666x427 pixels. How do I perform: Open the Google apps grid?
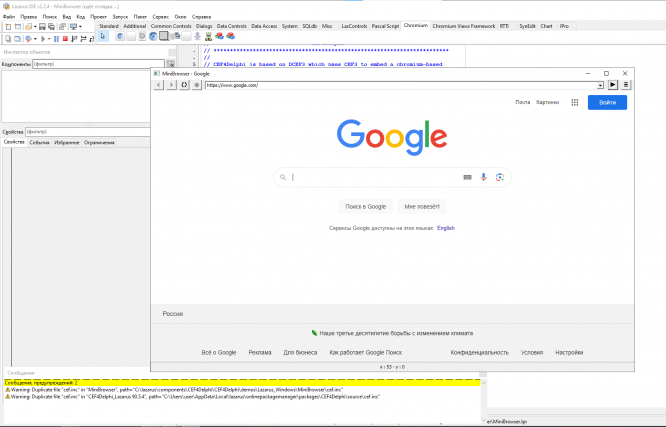coord(575,102)
